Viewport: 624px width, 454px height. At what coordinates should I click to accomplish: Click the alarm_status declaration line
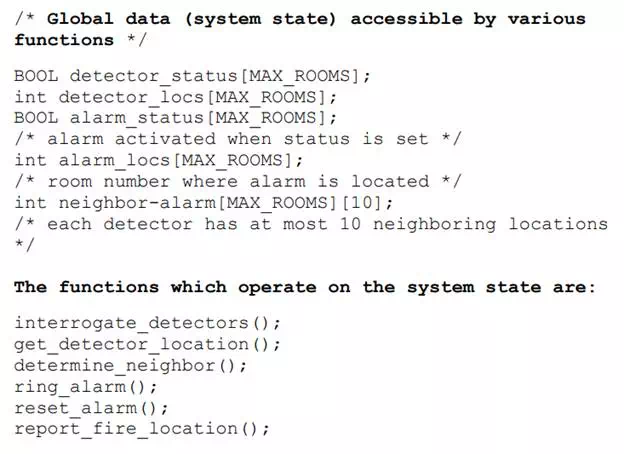tap(176, 118)
